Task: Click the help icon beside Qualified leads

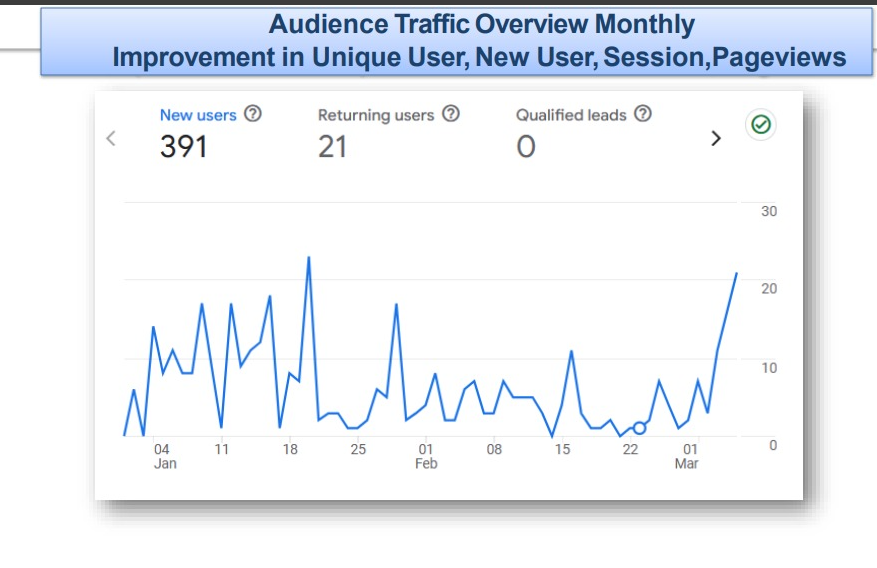Action: pyautogui.click(x=643, y=114)
